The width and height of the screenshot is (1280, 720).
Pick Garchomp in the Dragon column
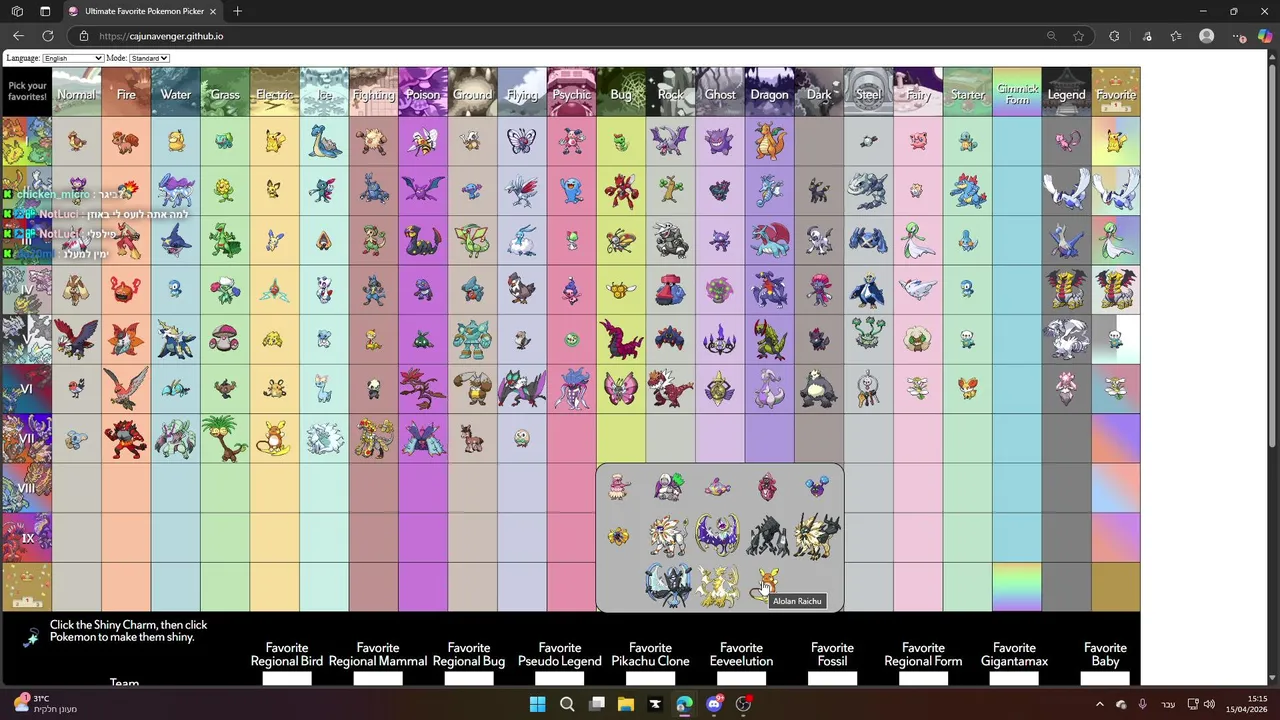pyautogui.click(x=769, y=290)
